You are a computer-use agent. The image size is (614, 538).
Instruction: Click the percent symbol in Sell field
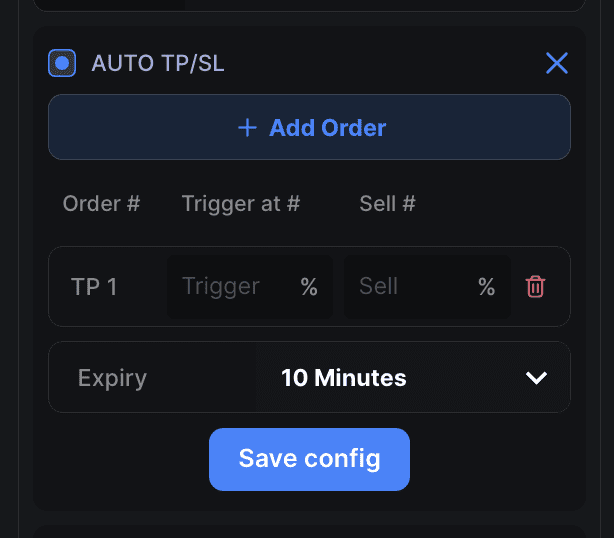click(x=486, y=287)
